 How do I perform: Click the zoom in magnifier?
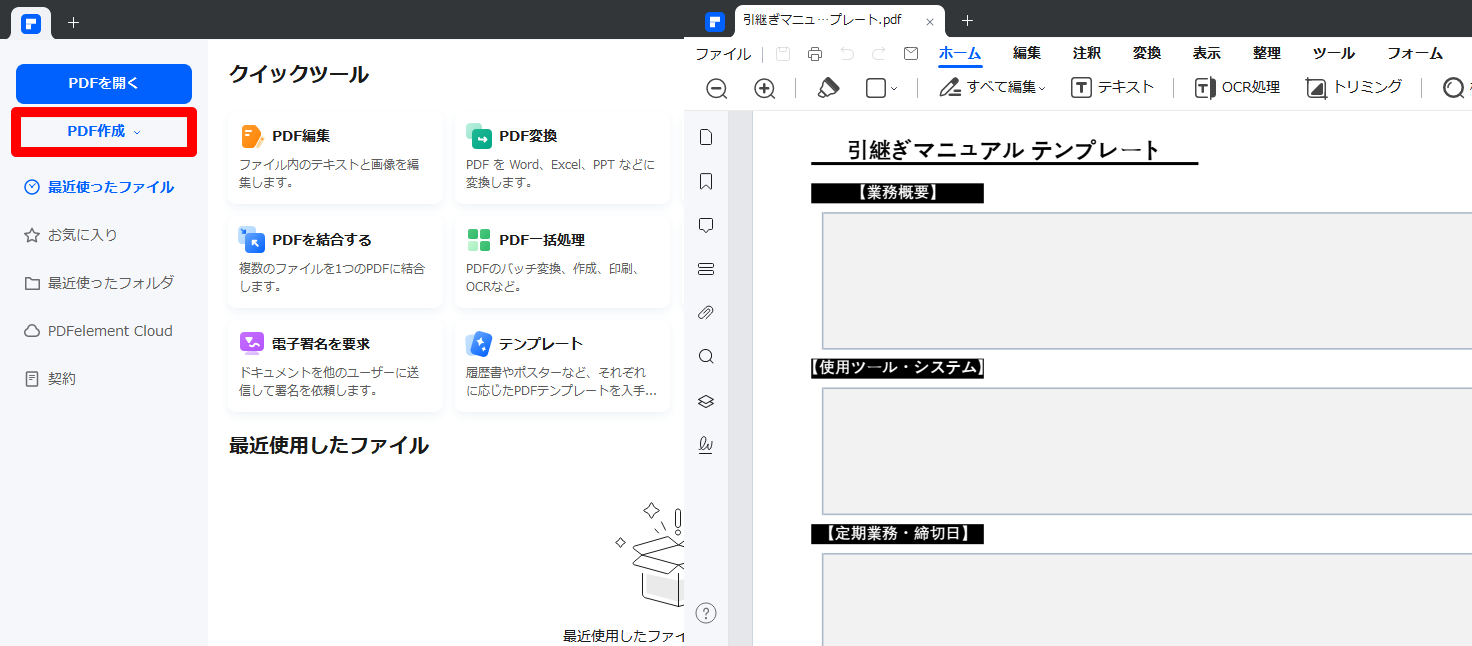765,88
